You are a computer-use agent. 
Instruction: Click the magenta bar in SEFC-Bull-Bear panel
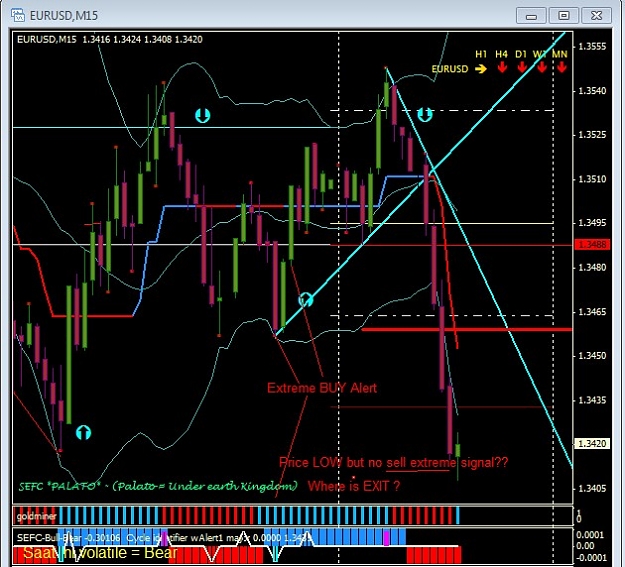(x=386, y=537)
